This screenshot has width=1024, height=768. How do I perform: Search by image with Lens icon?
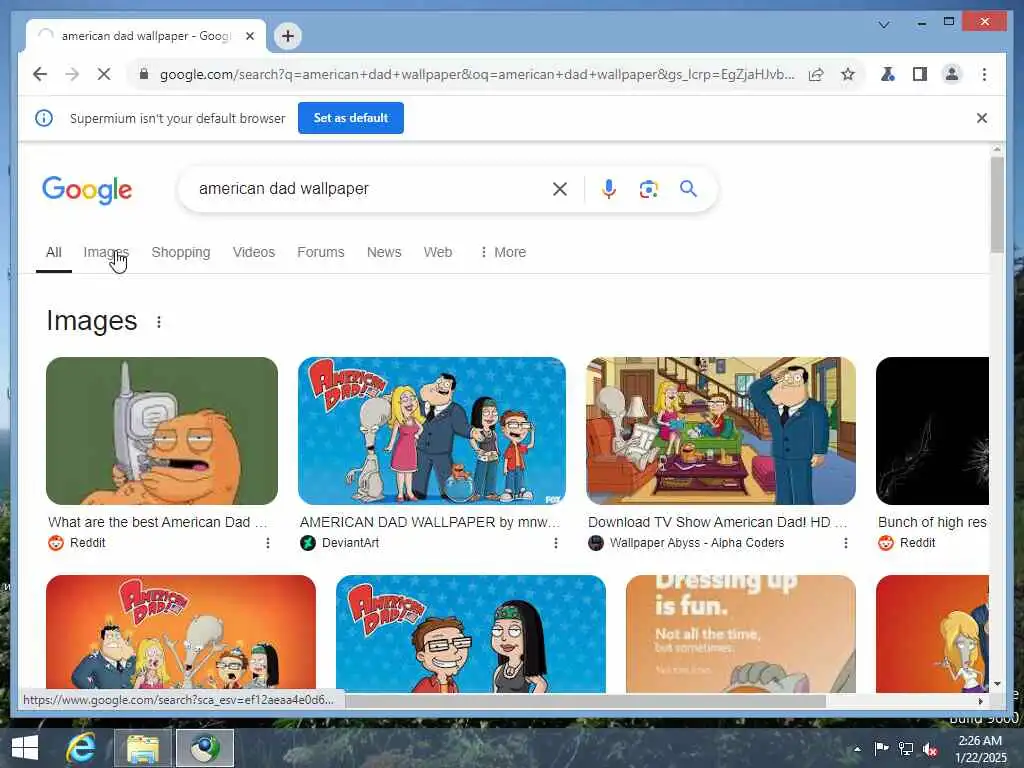(x=648, y=189)
